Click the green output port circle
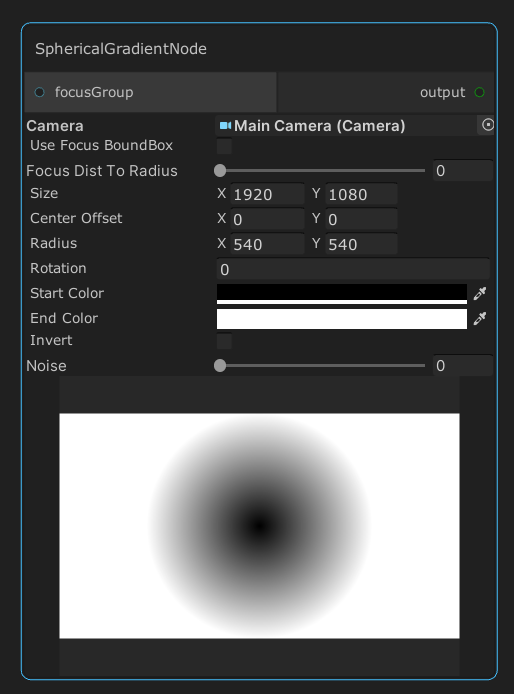Viewport: 514px width, 694px height. 479,92
